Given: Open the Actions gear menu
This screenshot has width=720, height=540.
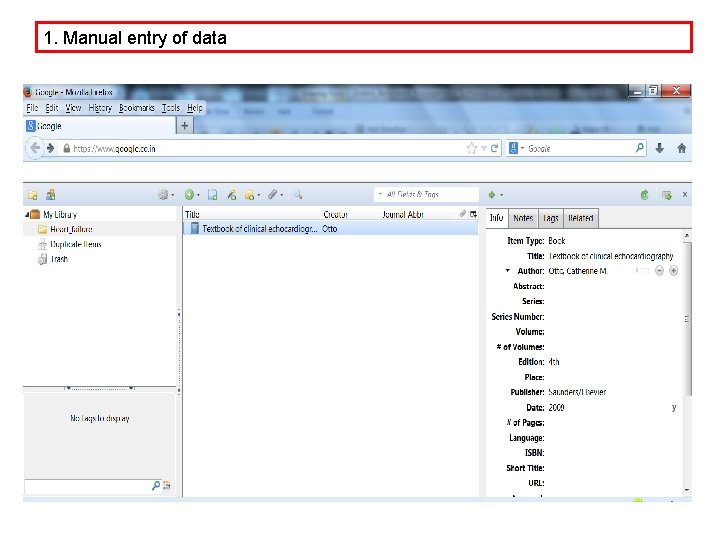Looking at the screenshot, I should 163,195.
